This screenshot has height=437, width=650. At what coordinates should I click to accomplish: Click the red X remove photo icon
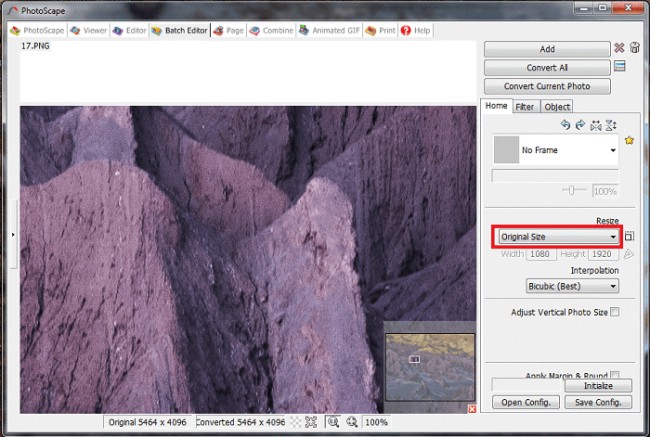tap(619, 48)
